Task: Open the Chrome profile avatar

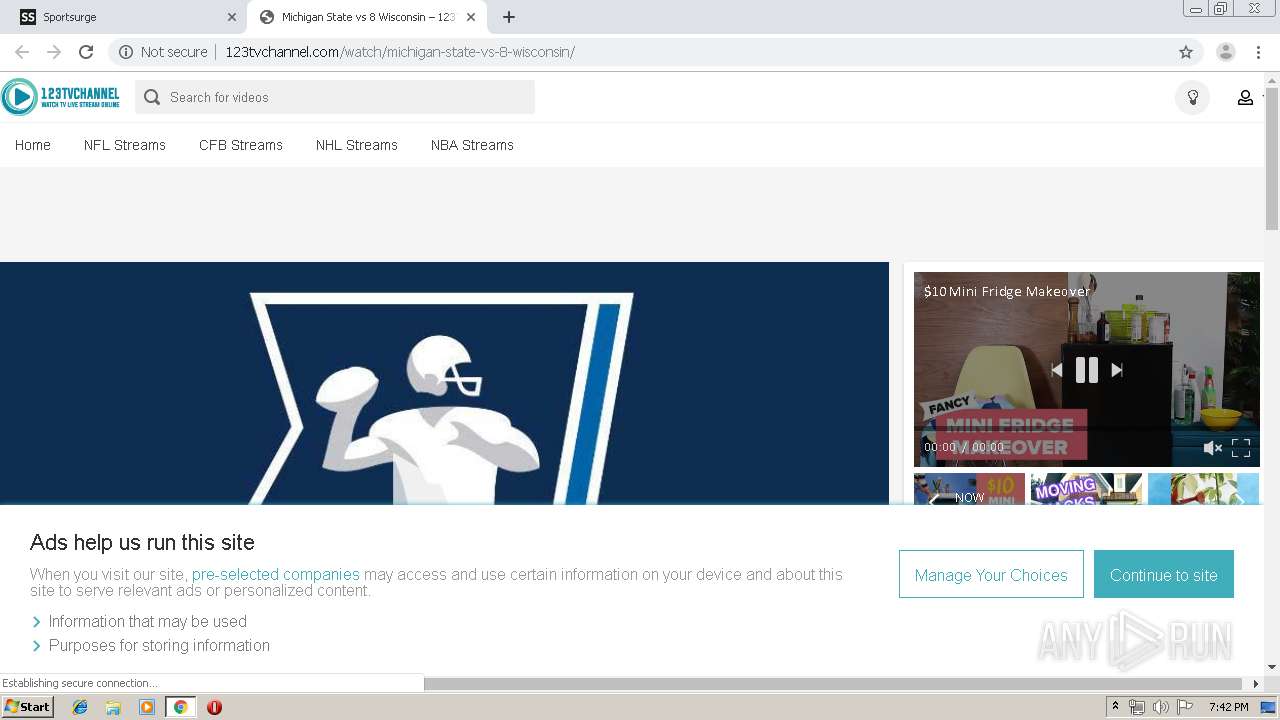Action: [x=1226, y=52]
